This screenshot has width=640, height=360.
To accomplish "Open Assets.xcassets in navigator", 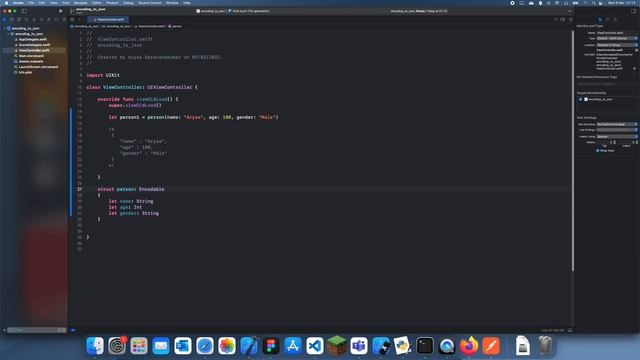I will (x=31, y=61).
